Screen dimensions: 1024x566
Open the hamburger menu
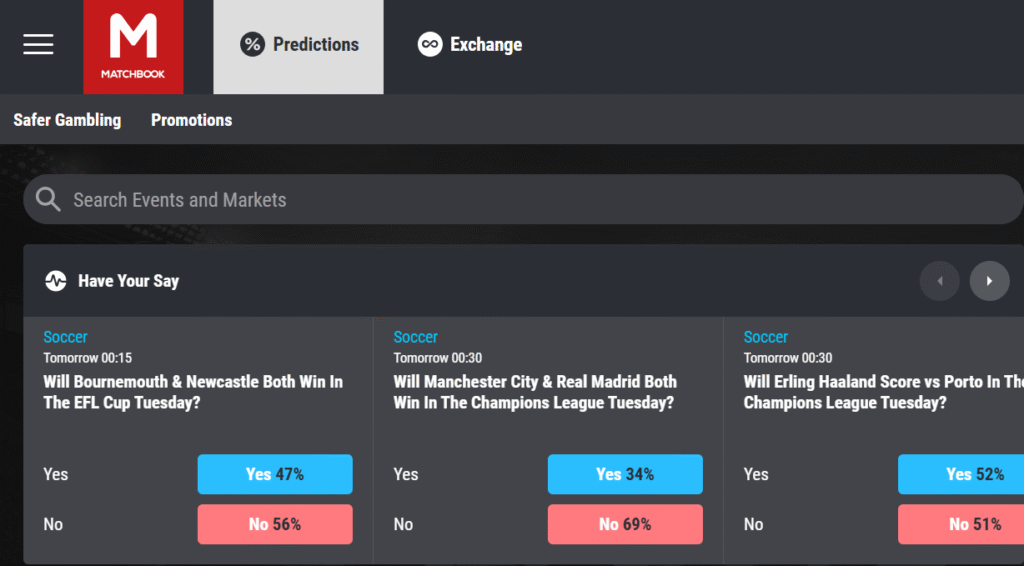pos(39,44)
